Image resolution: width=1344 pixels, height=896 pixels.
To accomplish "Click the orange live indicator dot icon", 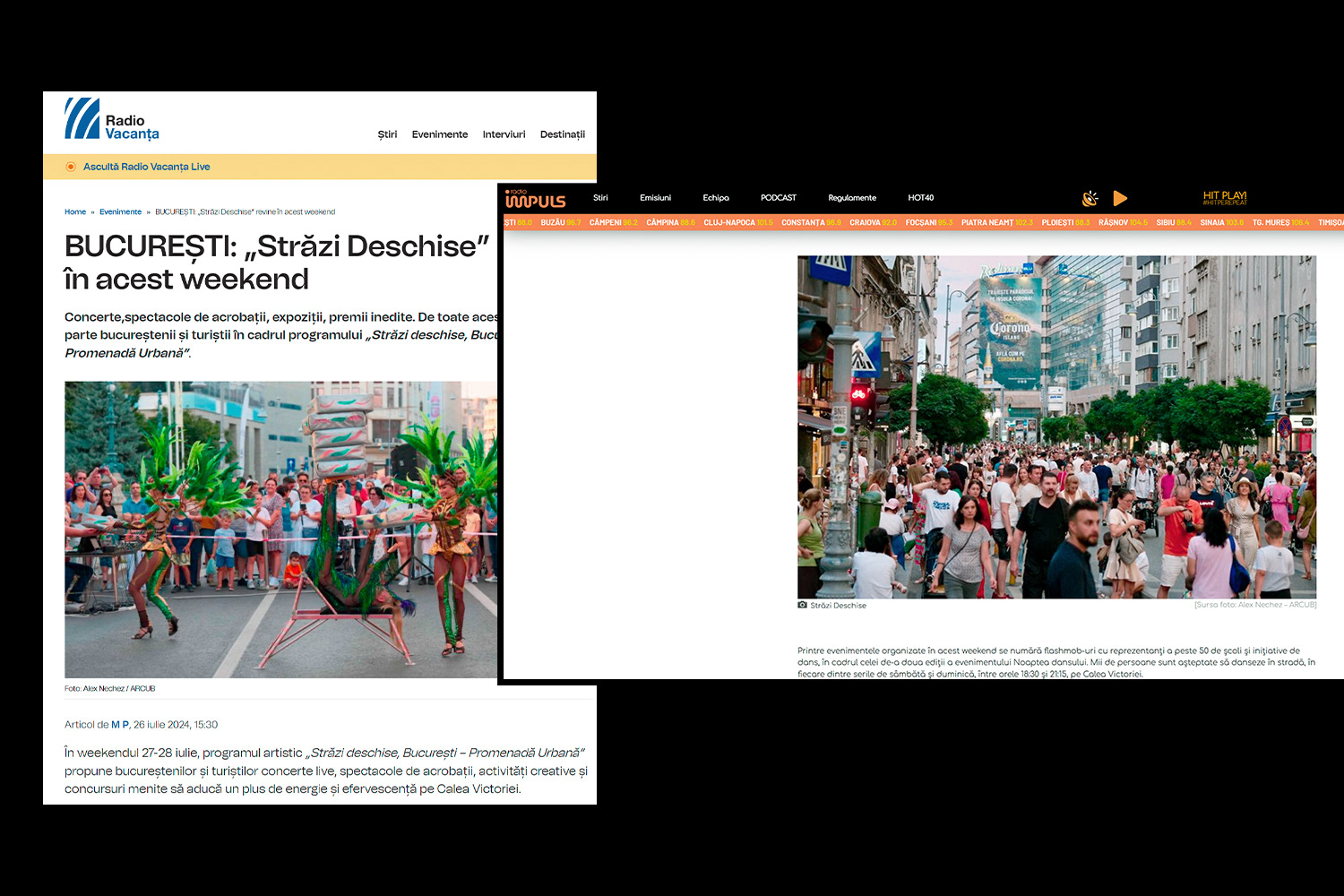I will (x=69, y=166).
